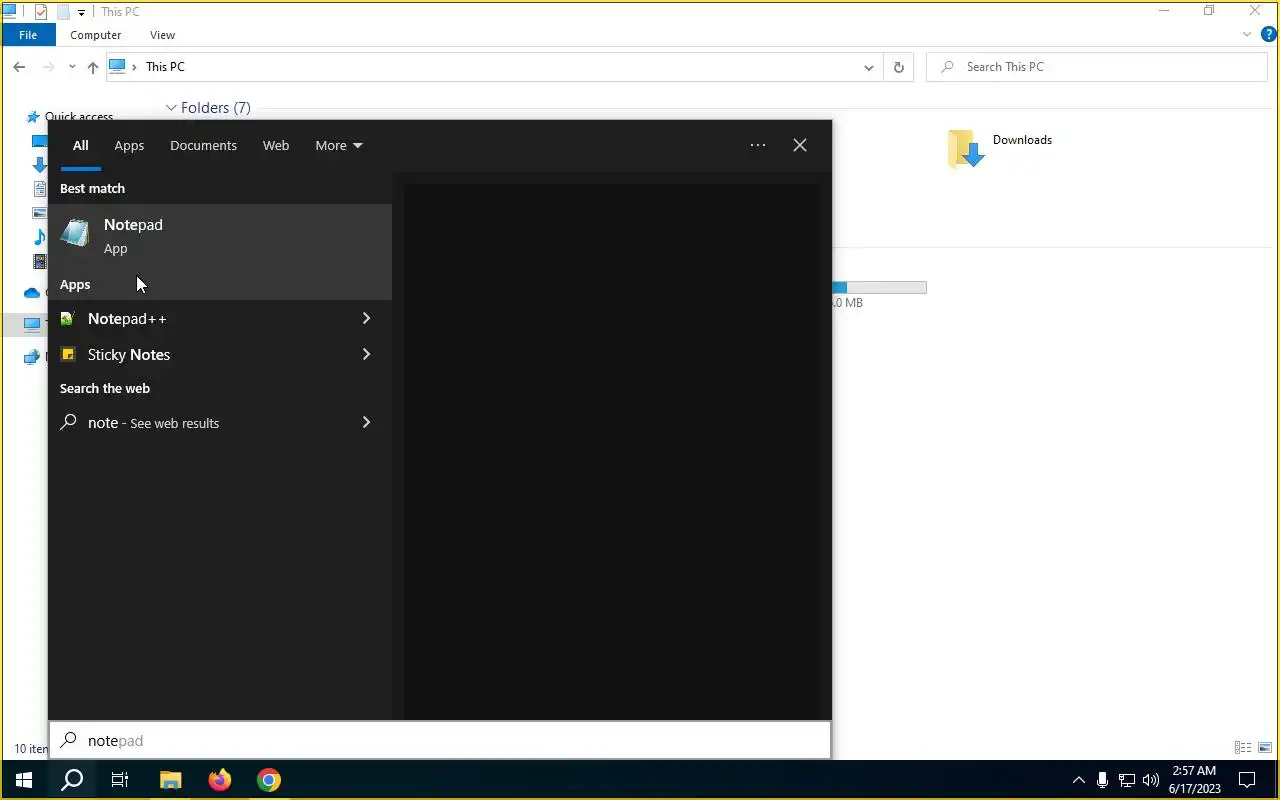Select the Web search tab
Screen dimensions: 1280x800
click(x=276, y=145)
